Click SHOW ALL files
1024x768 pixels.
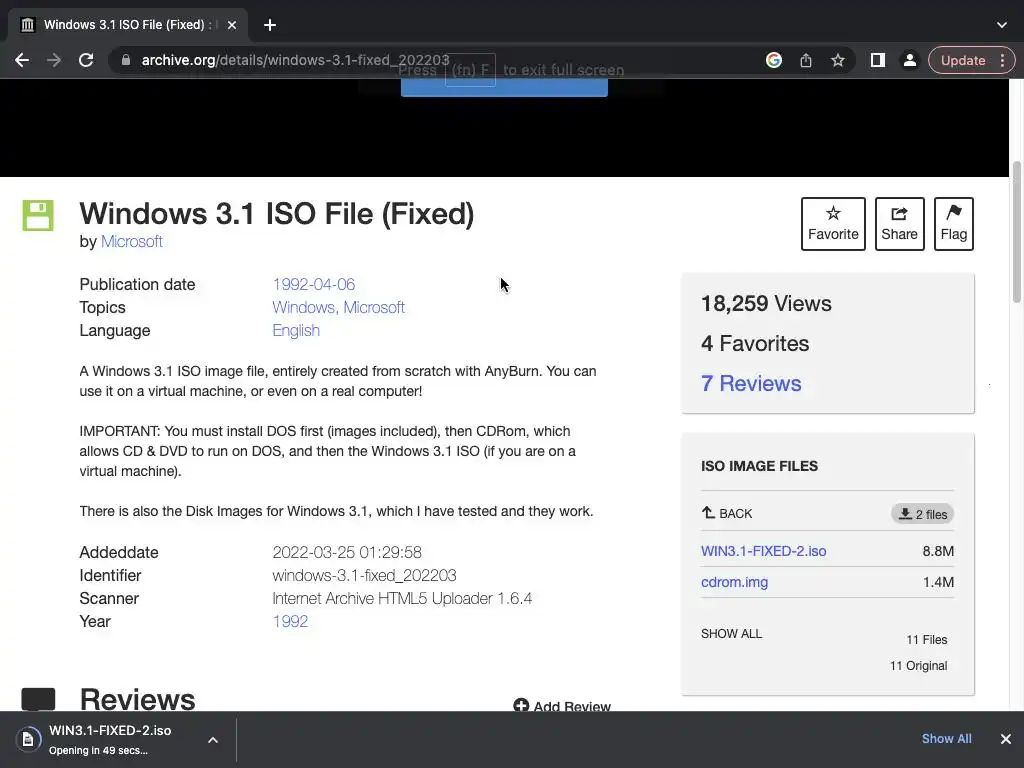(x=731, y=634)
